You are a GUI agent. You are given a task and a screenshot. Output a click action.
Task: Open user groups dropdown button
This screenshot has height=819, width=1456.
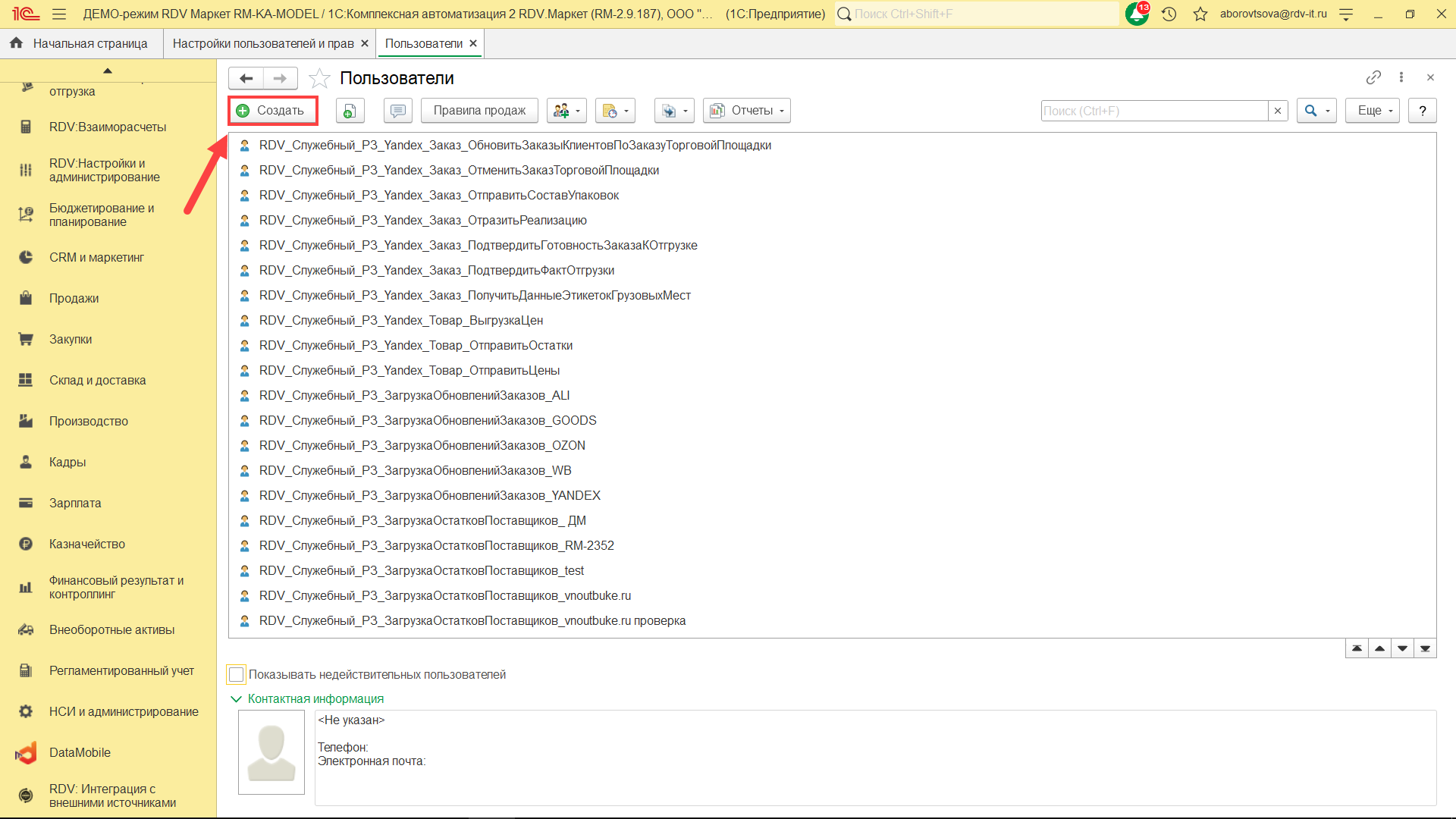coord(566,111)
